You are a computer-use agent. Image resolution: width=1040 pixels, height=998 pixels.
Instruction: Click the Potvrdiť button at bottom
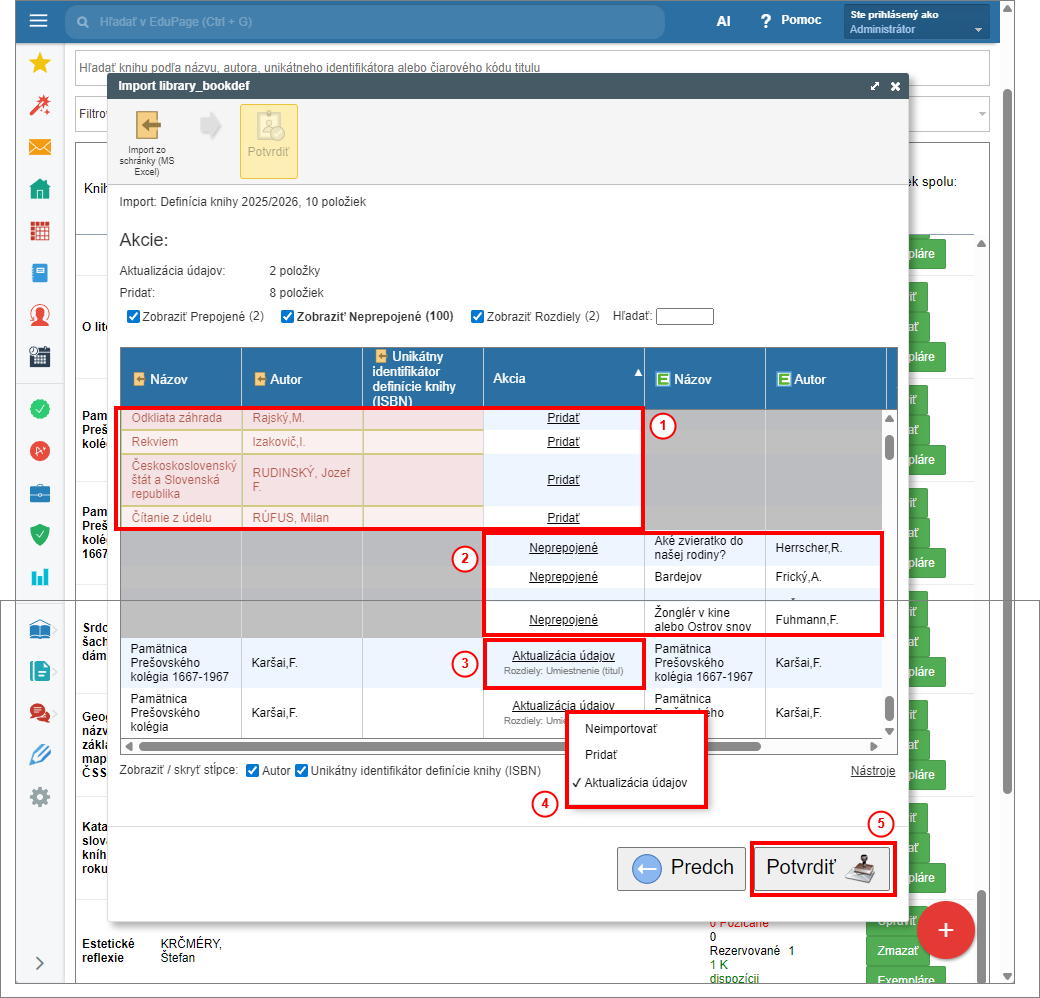tap(822, 868)
